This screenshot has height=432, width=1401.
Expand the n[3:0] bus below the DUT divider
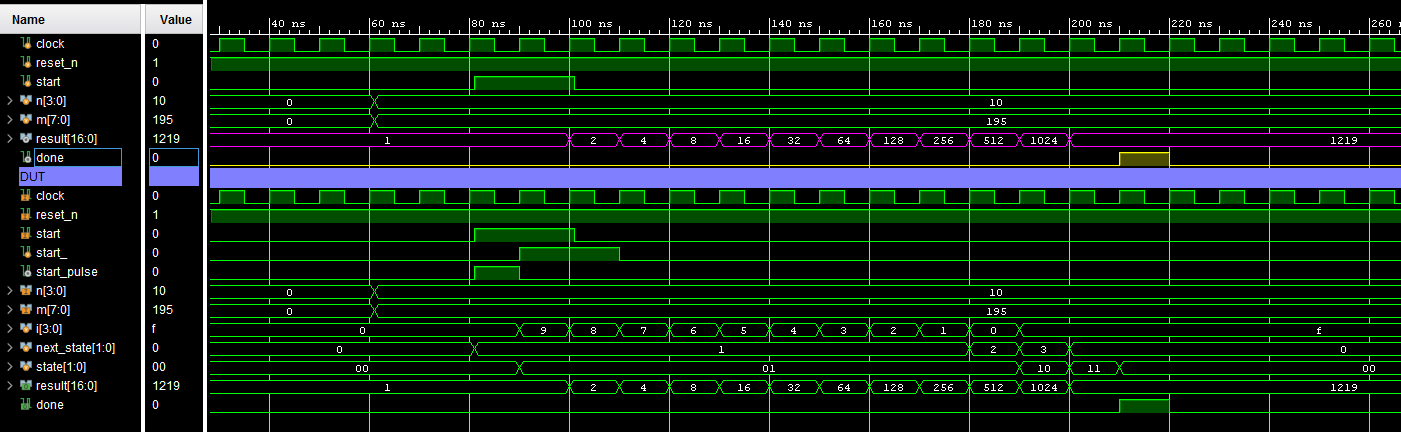point(9,291)
